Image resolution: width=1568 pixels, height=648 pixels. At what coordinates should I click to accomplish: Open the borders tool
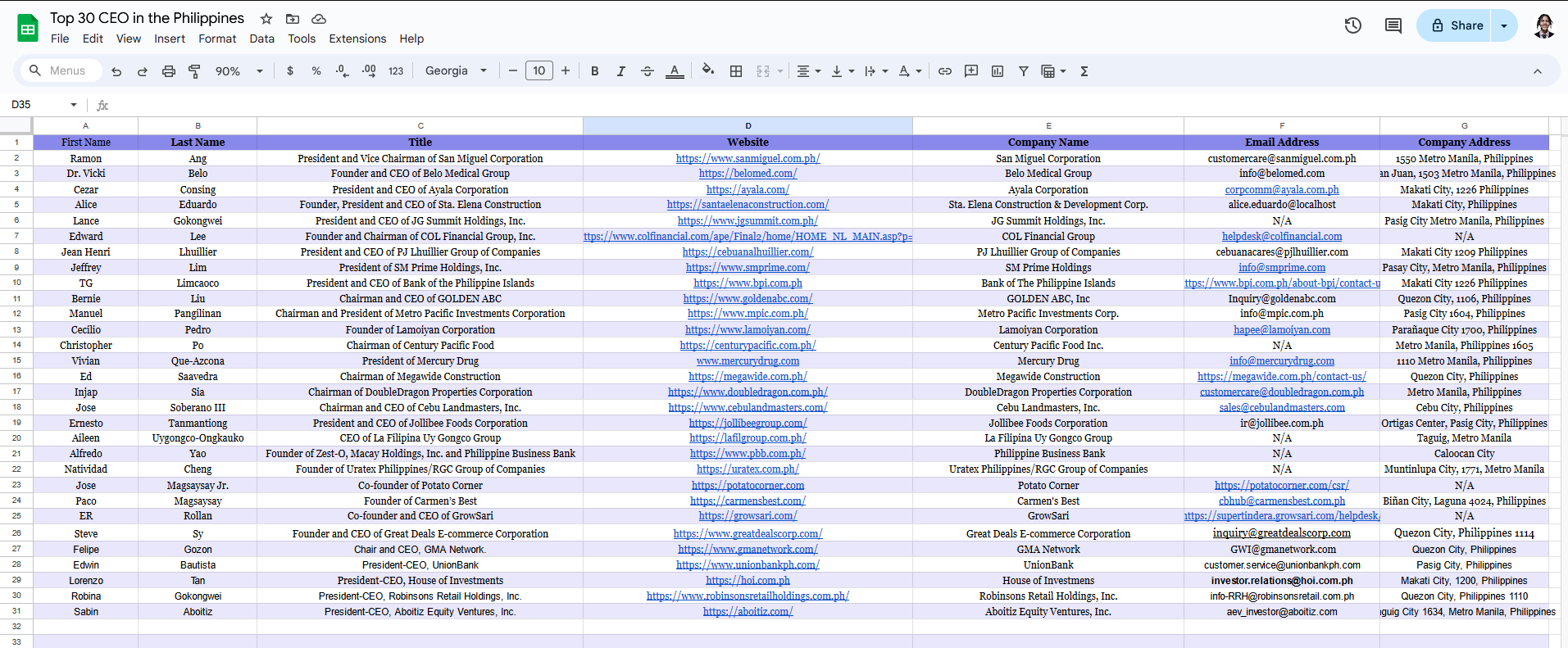(x=736, y=71)
